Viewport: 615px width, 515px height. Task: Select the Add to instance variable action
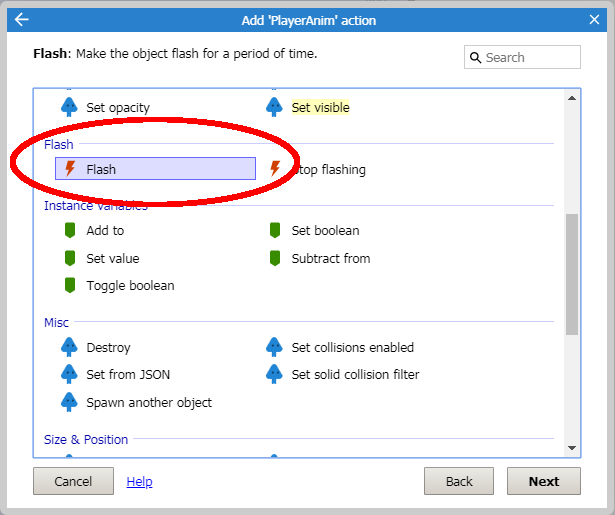click(x=105, y=230)
